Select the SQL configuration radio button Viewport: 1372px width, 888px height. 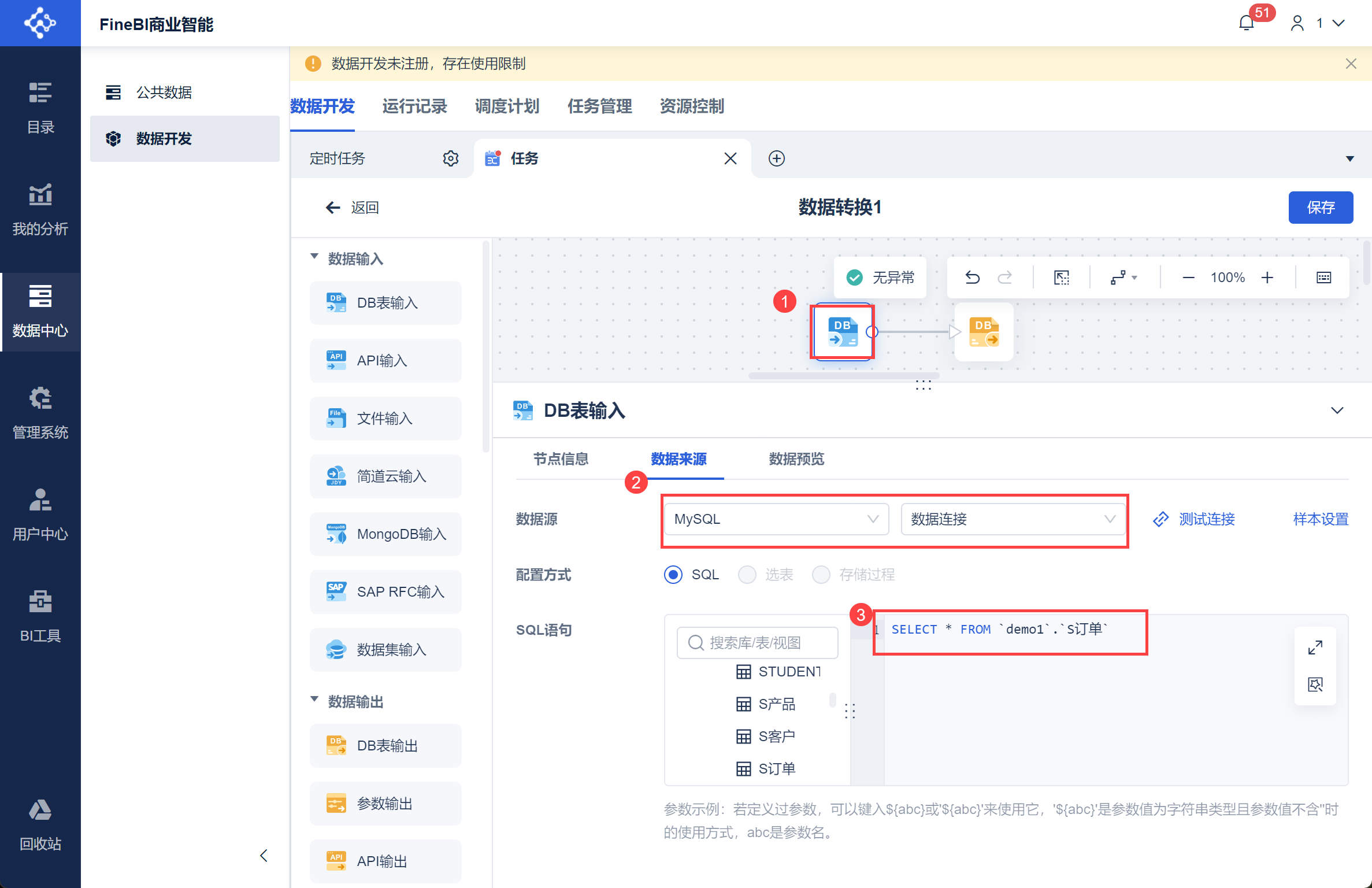673,575
